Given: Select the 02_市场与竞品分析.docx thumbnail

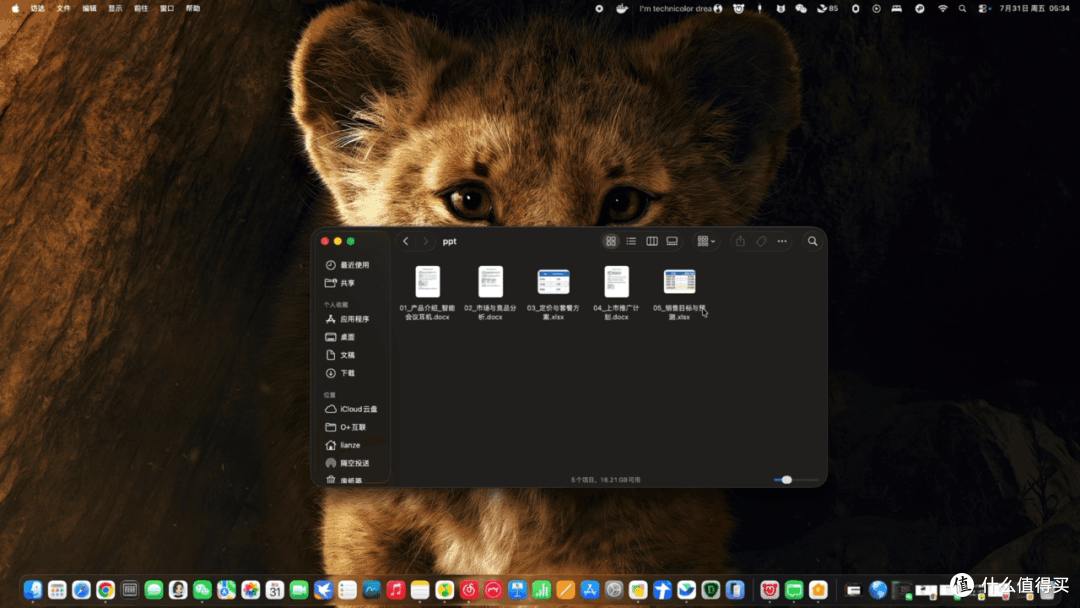Looking at the screenshot, I should (x=490, y=282).
